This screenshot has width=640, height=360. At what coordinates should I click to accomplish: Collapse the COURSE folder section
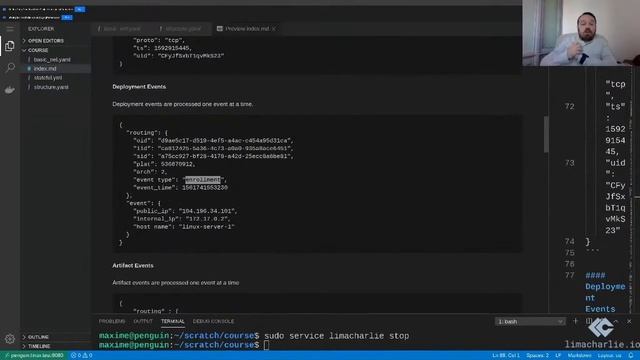[38, 50]
